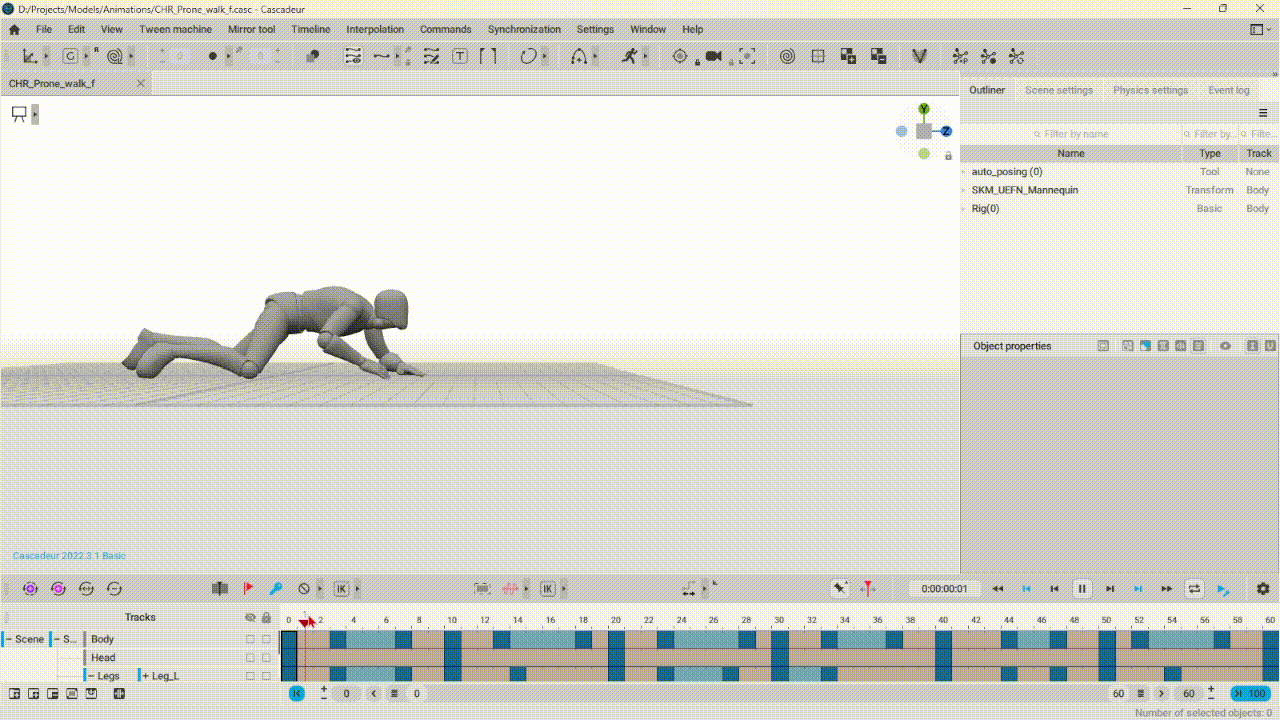This screenshot has width=1280, height=720.
Task: Expand the Leg_L track
Action: click(x=146, y=676)
